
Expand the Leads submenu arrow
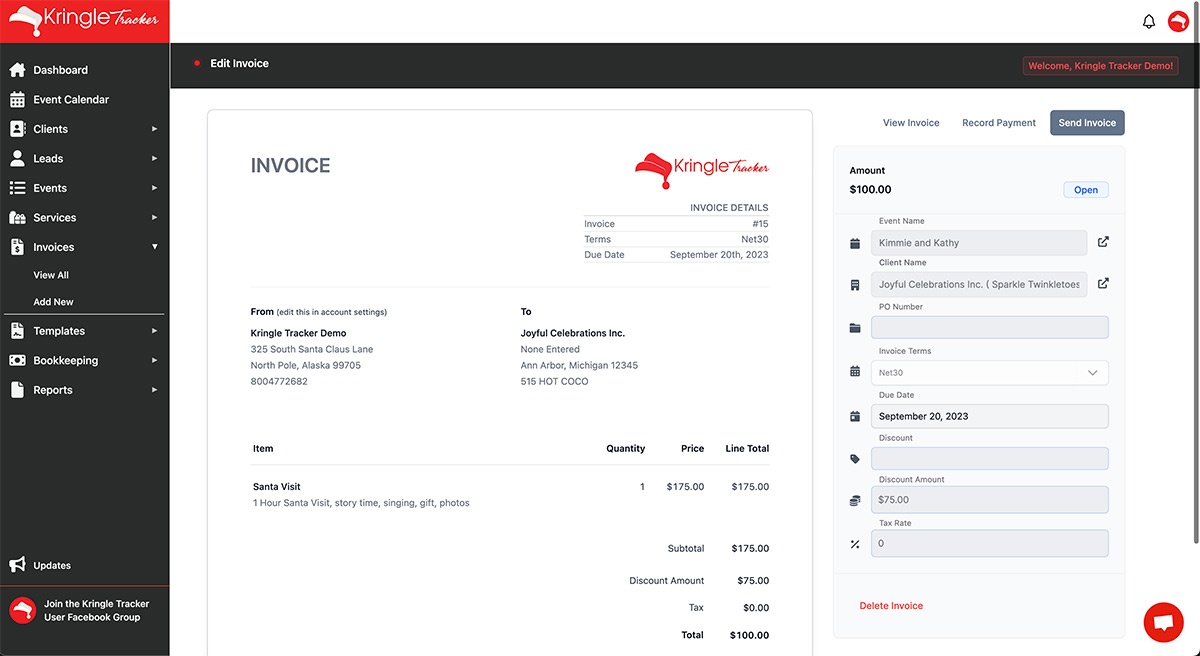154,158
